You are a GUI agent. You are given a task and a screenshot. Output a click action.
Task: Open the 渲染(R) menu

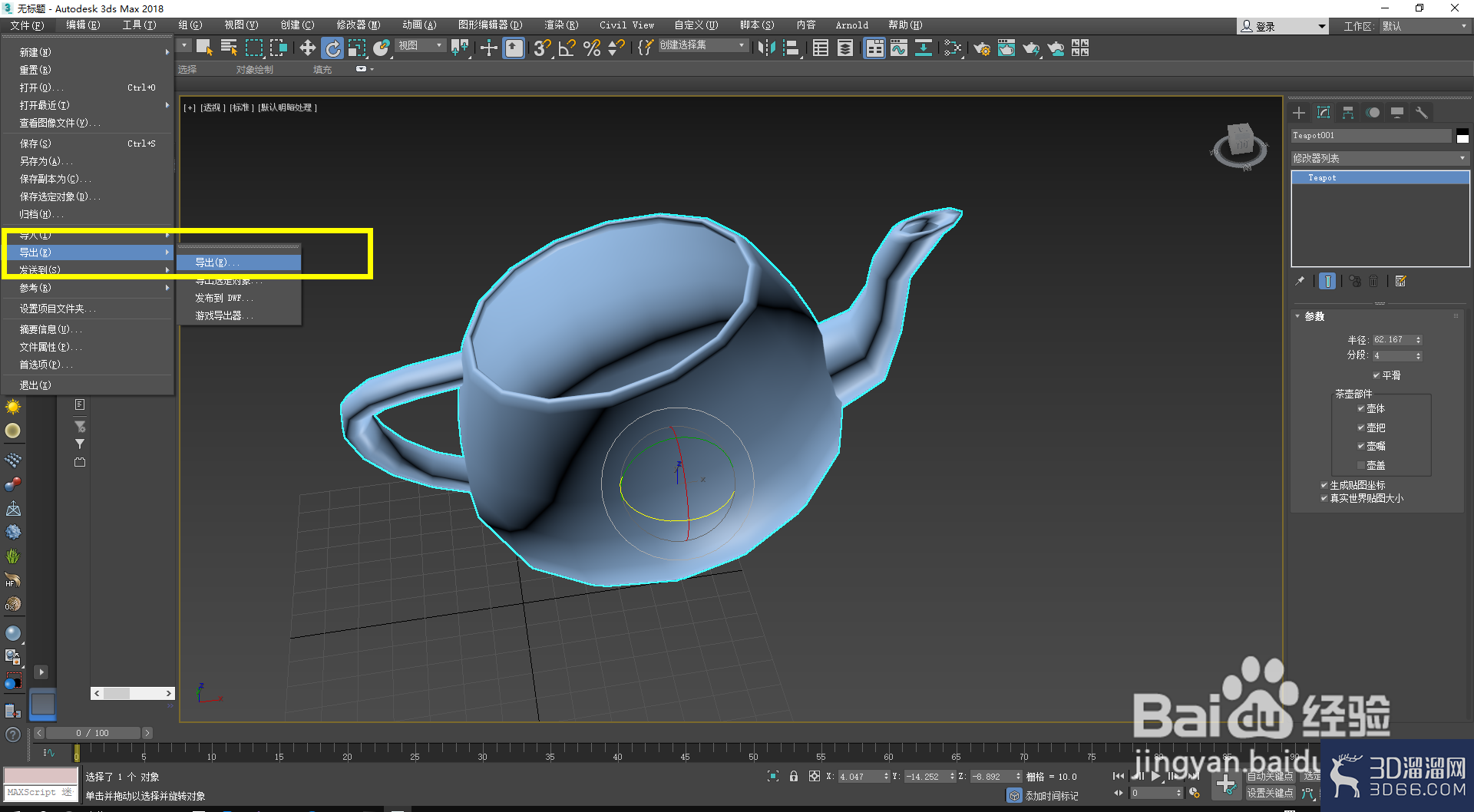[561, 25]
